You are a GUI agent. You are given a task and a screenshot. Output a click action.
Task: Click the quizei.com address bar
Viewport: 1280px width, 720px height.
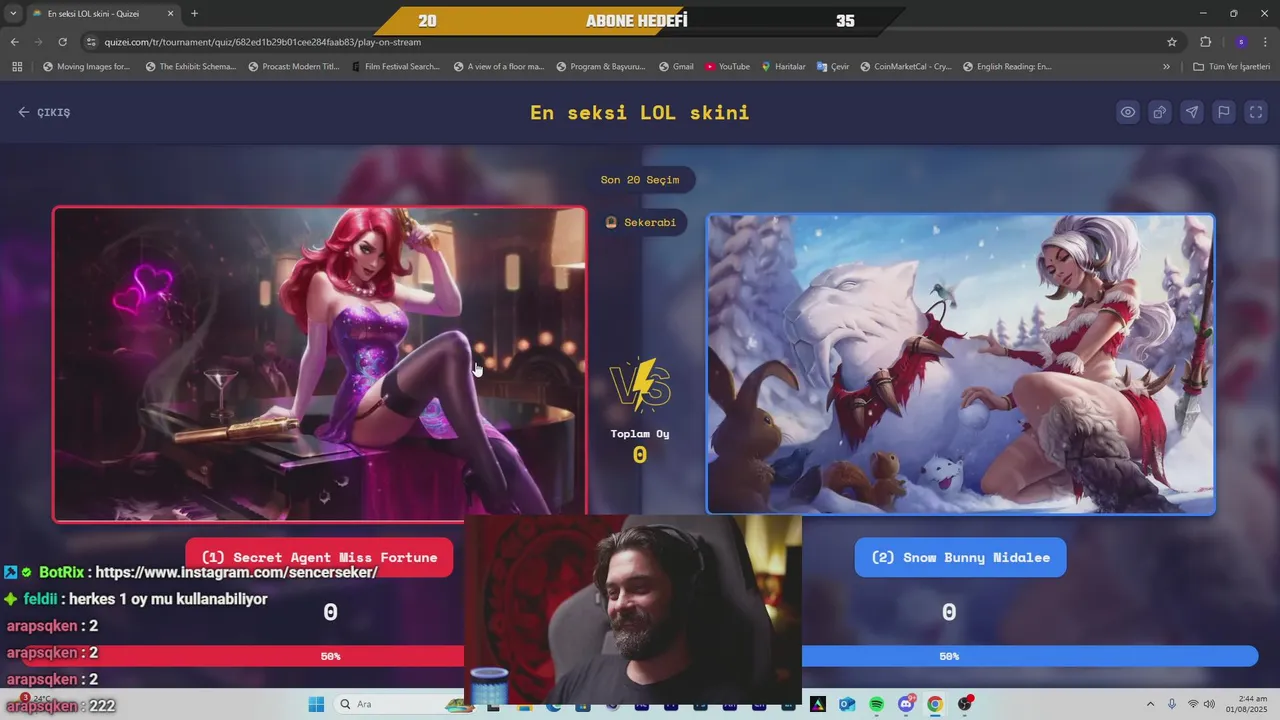tap(630, 42)
